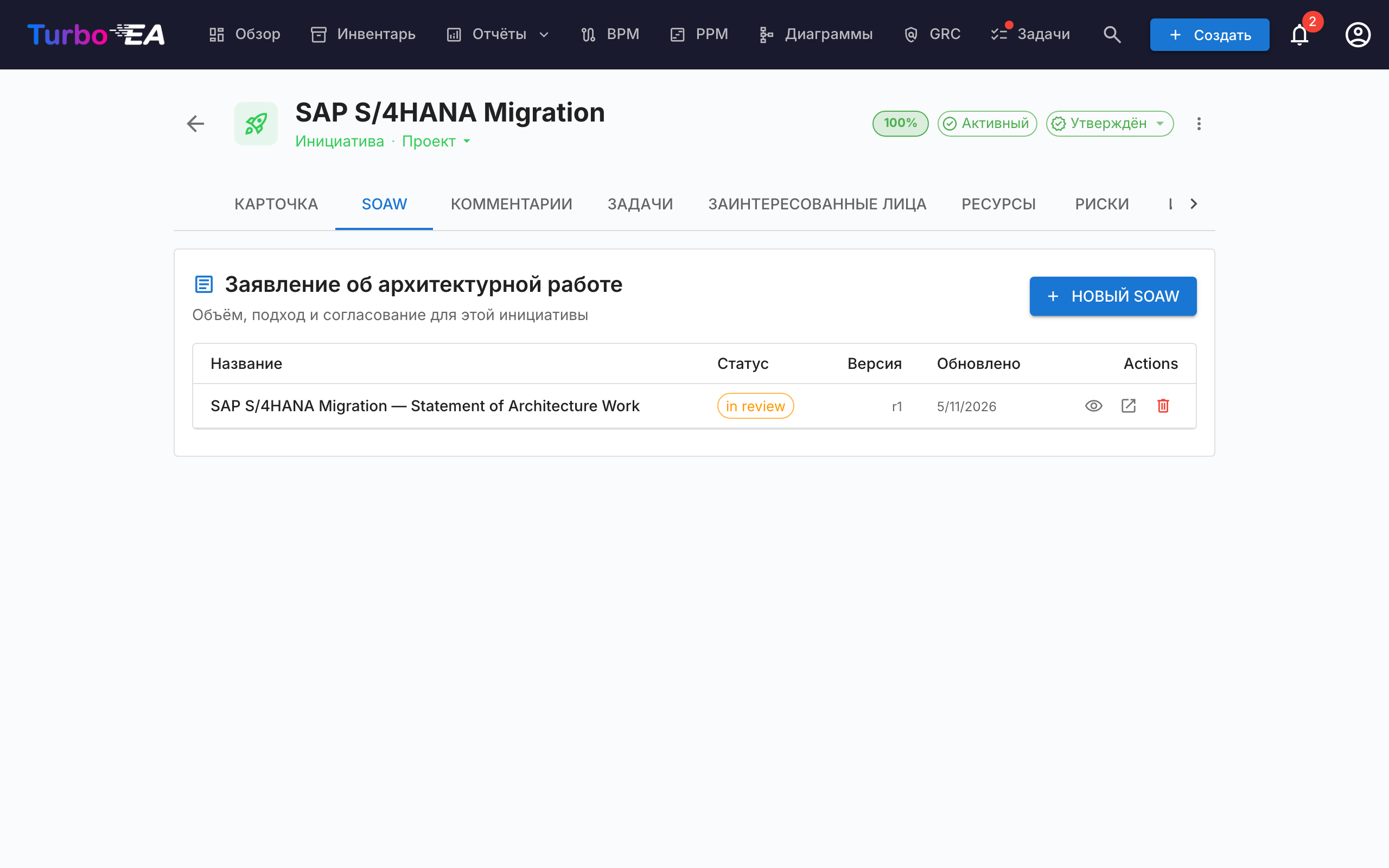Click the Actions column header
The image size is (1389, 868).
[1151, 363]
